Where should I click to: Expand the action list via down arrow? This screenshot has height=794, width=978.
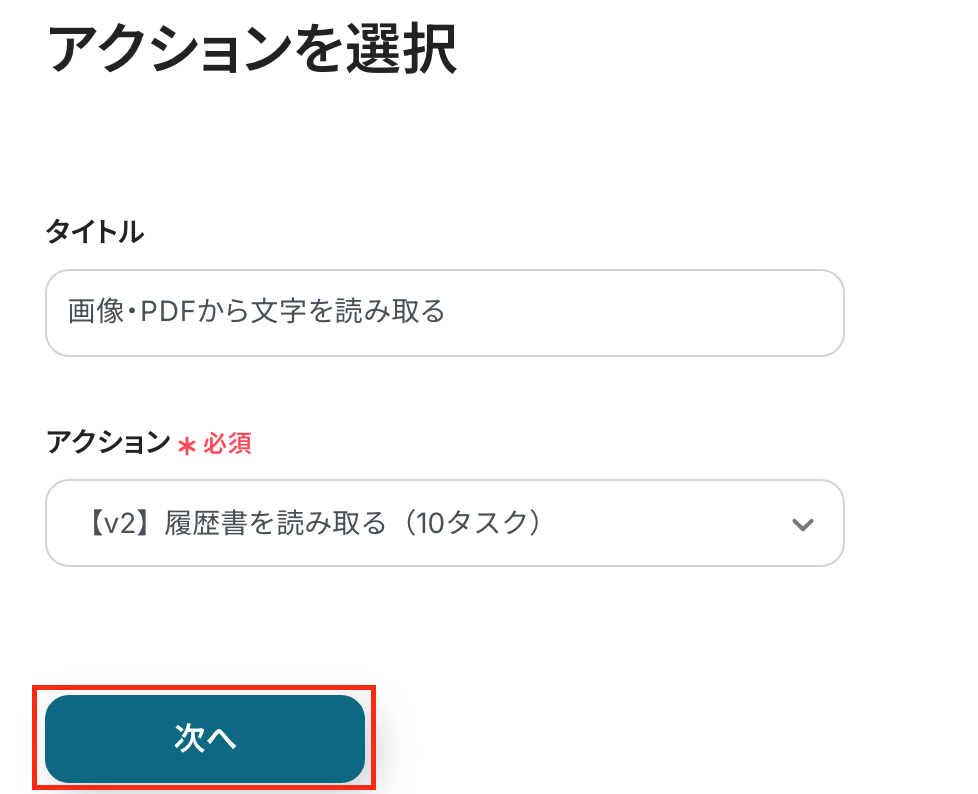click(802, 524)
